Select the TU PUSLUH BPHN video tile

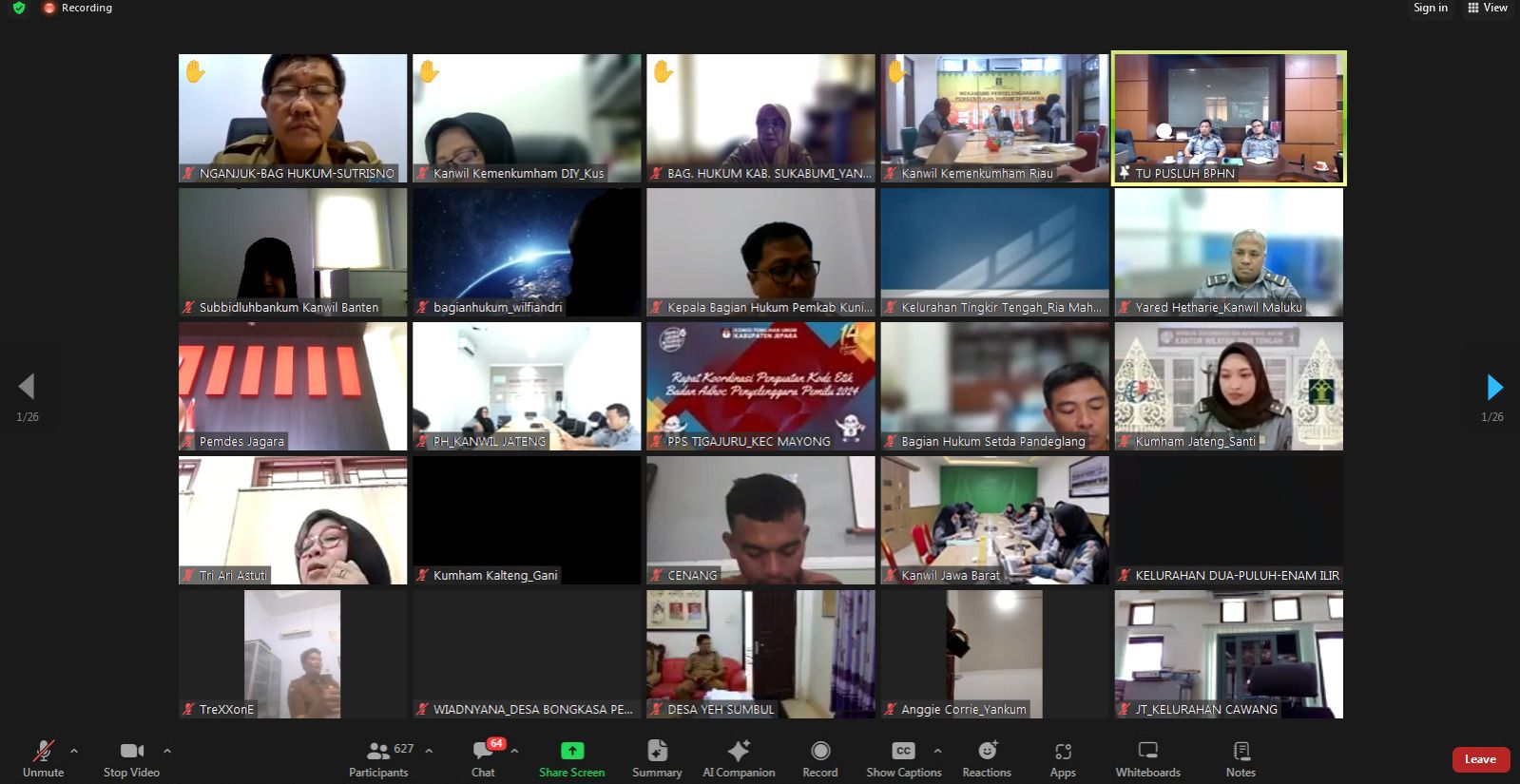1229,118
